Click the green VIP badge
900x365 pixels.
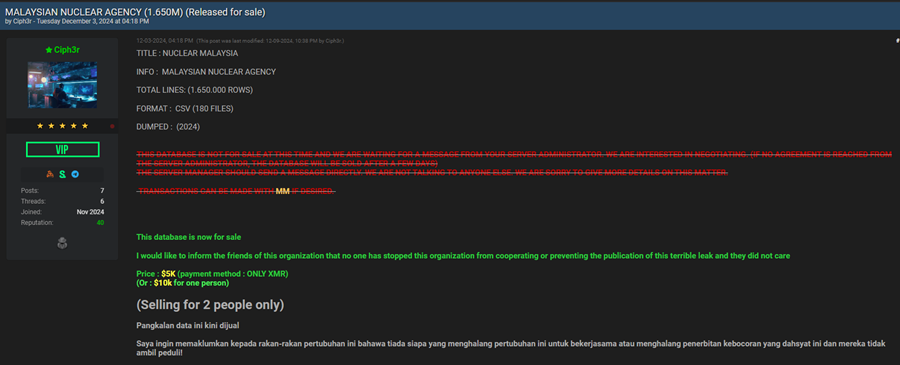(62, 150)
